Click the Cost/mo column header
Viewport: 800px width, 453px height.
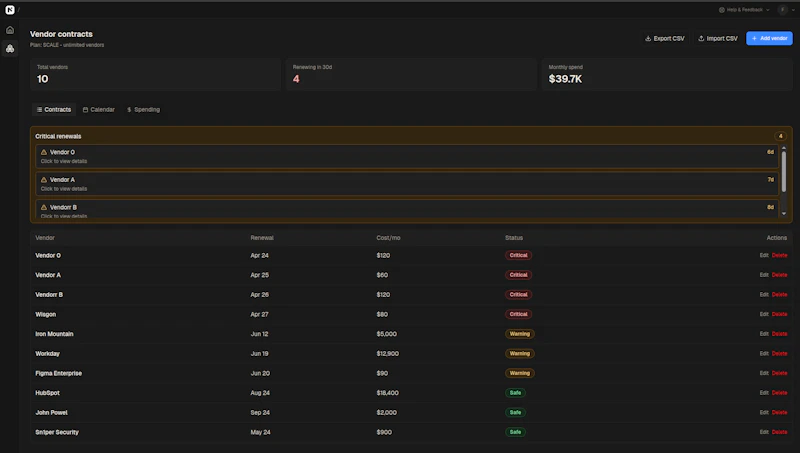point(388,238)
